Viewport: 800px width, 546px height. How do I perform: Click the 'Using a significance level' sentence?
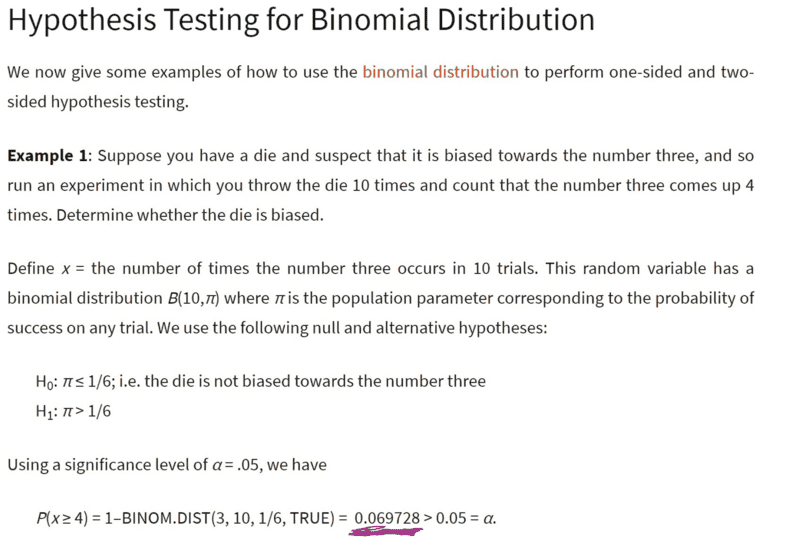(167, 465)
